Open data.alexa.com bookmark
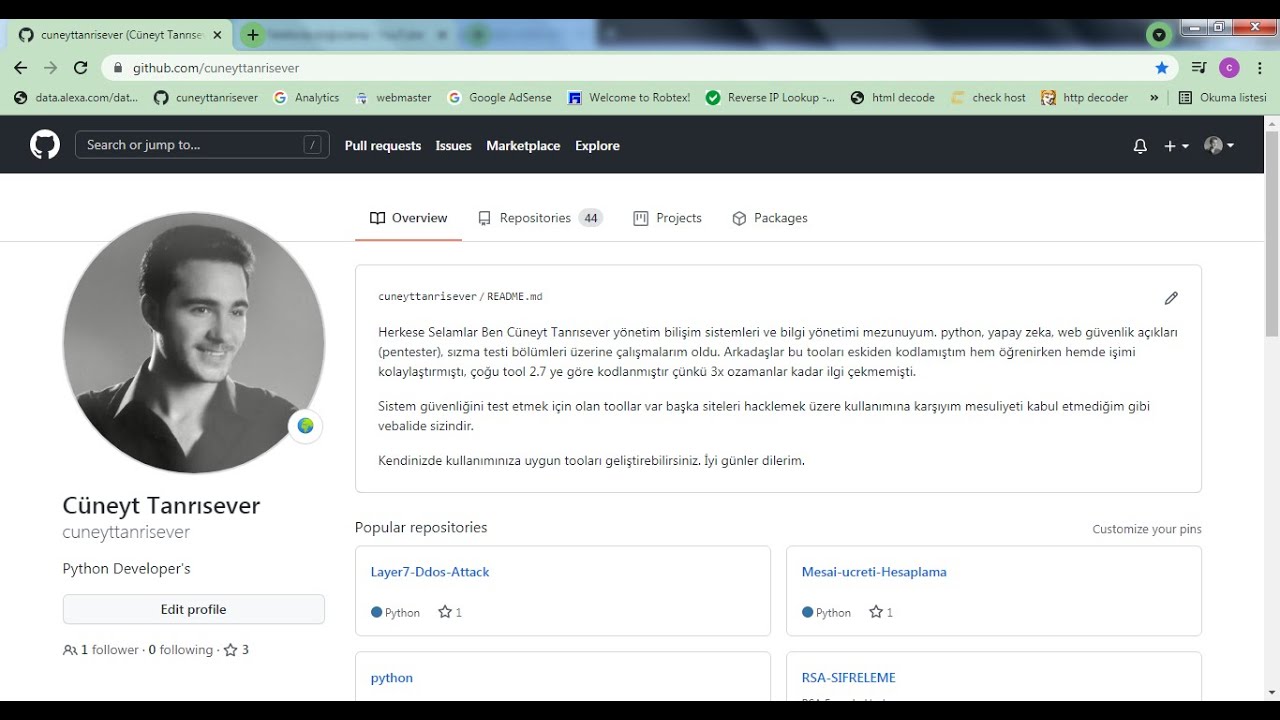Screen dimensions: 1280x720 [76, 98]
